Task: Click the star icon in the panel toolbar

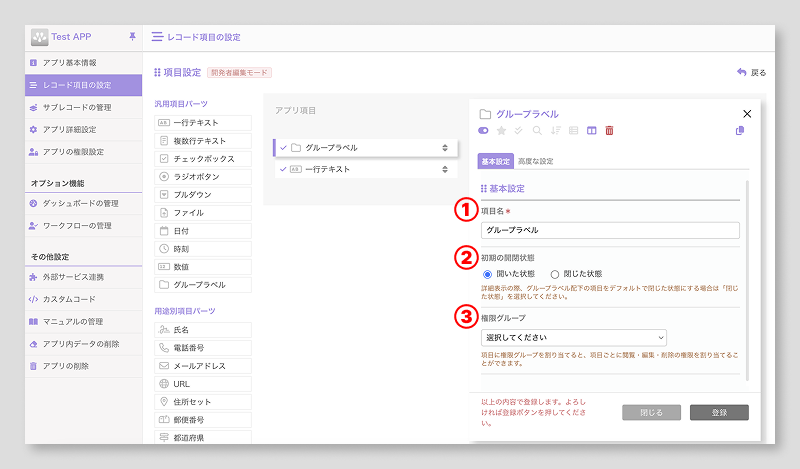Action: (502, 131)
